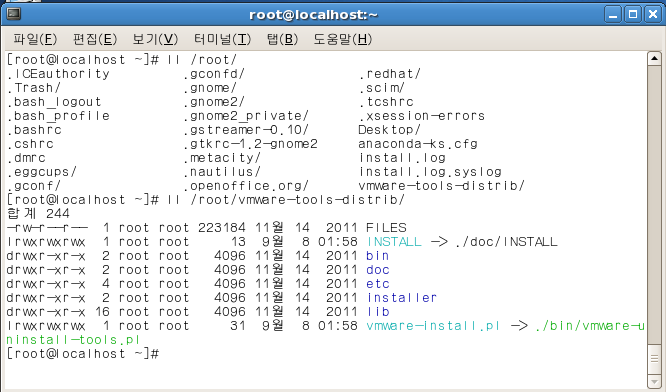Screen dimensions: 666x392
Task: Maximize the root@localhost terminal window
Action: (x=633, y=15)
